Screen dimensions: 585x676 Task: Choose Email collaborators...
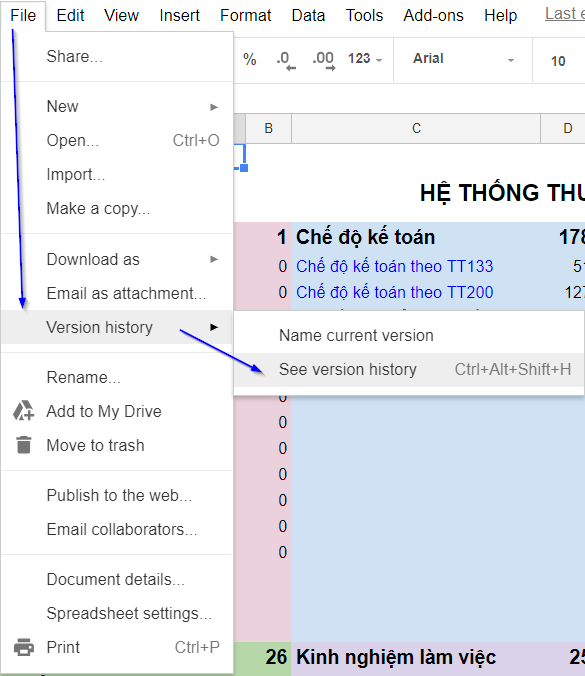[x=117, y=529]
